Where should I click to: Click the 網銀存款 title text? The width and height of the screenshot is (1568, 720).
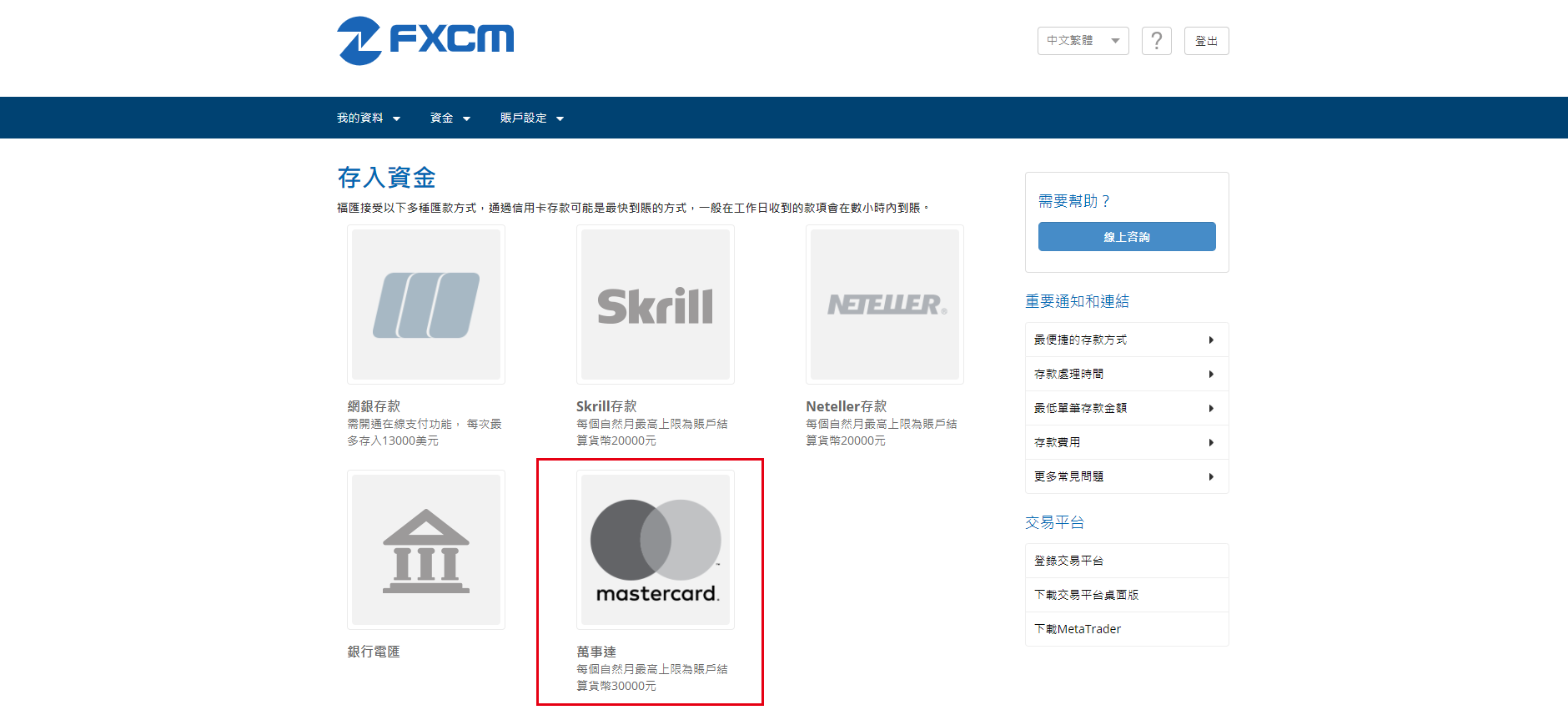click(374, 406)
